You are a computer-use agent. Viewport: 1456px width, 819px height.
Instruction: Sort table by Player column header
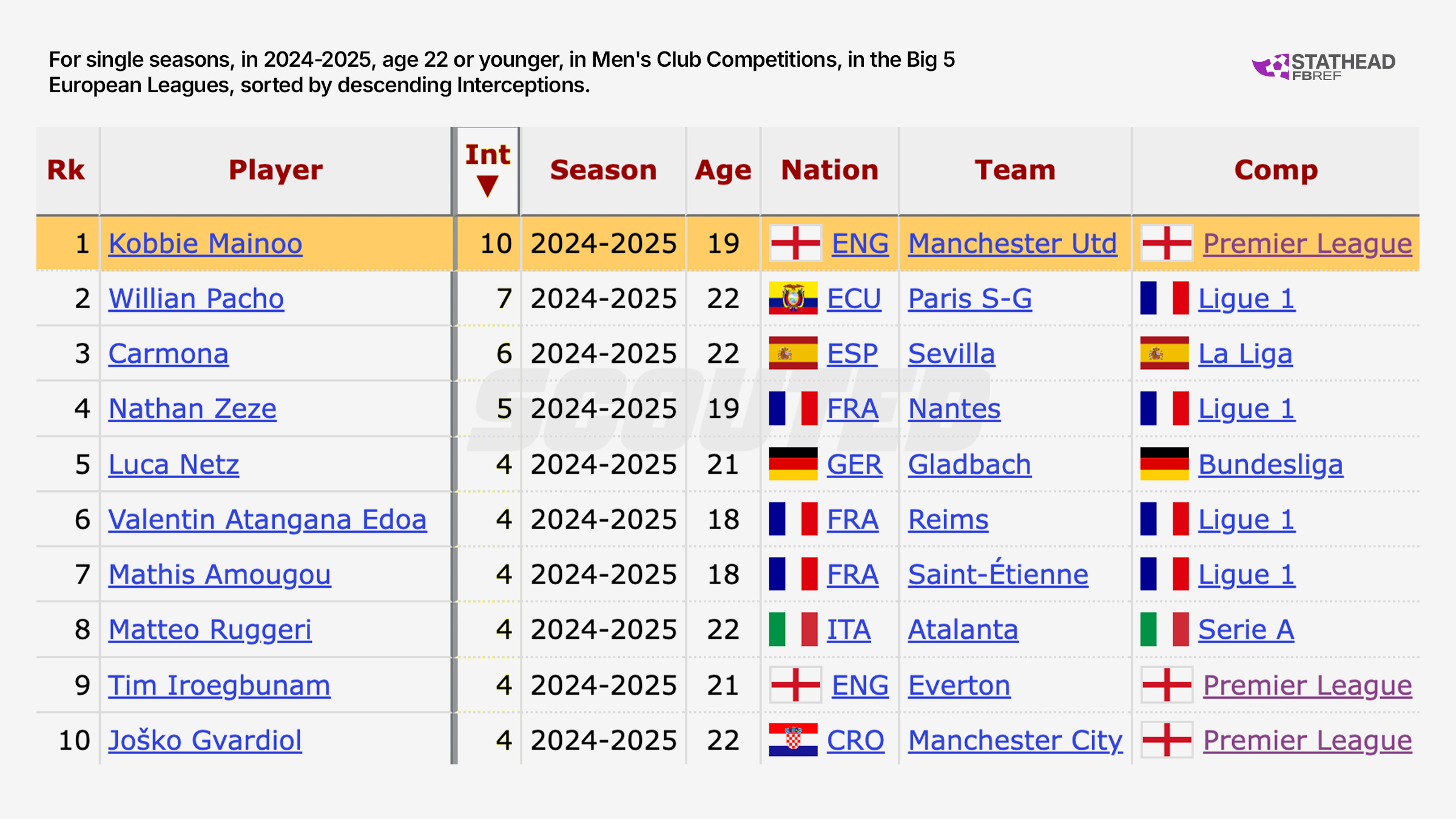(275, 170)
